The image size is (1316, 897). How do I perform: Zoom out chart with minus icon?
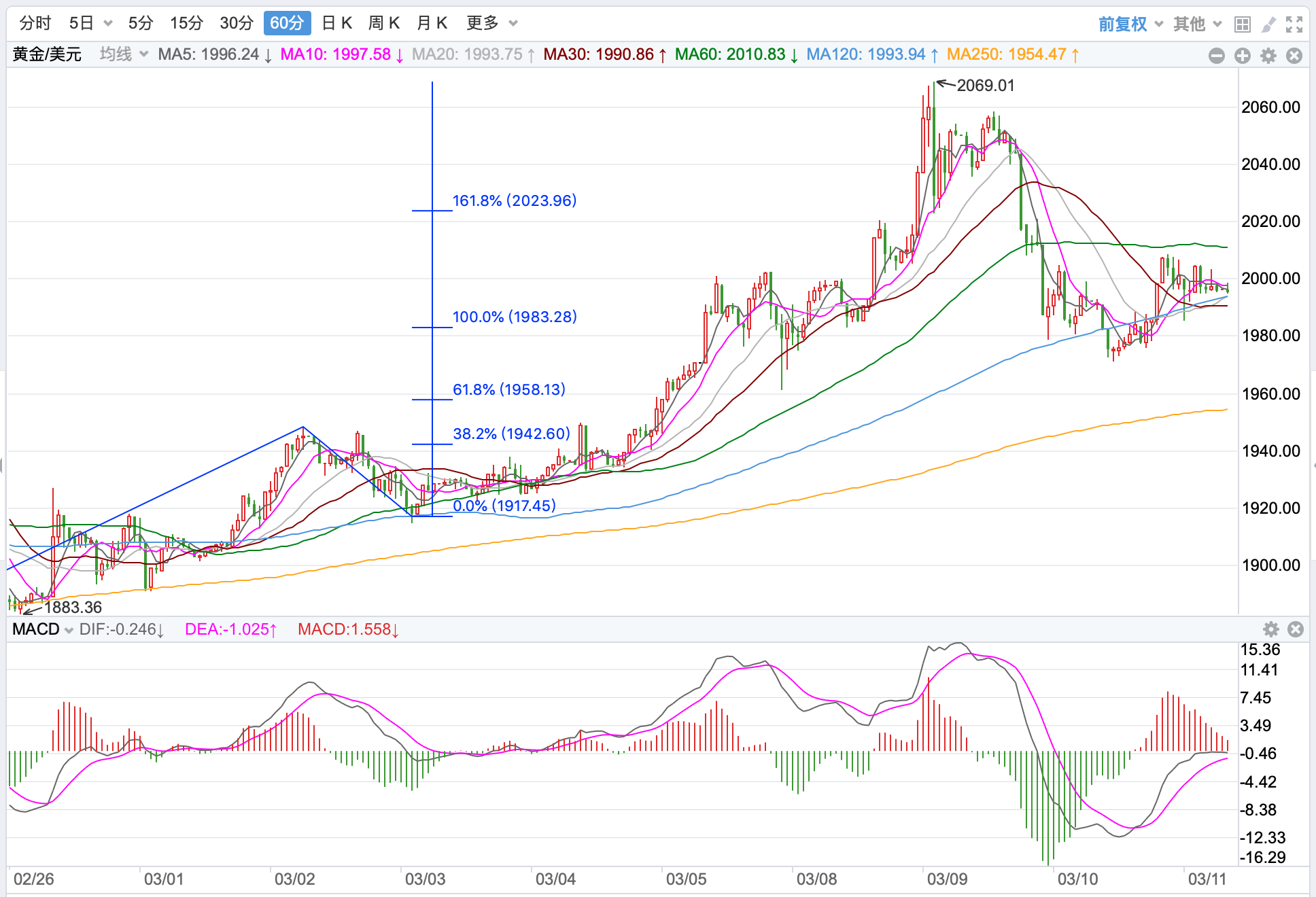click(1217, 56)
